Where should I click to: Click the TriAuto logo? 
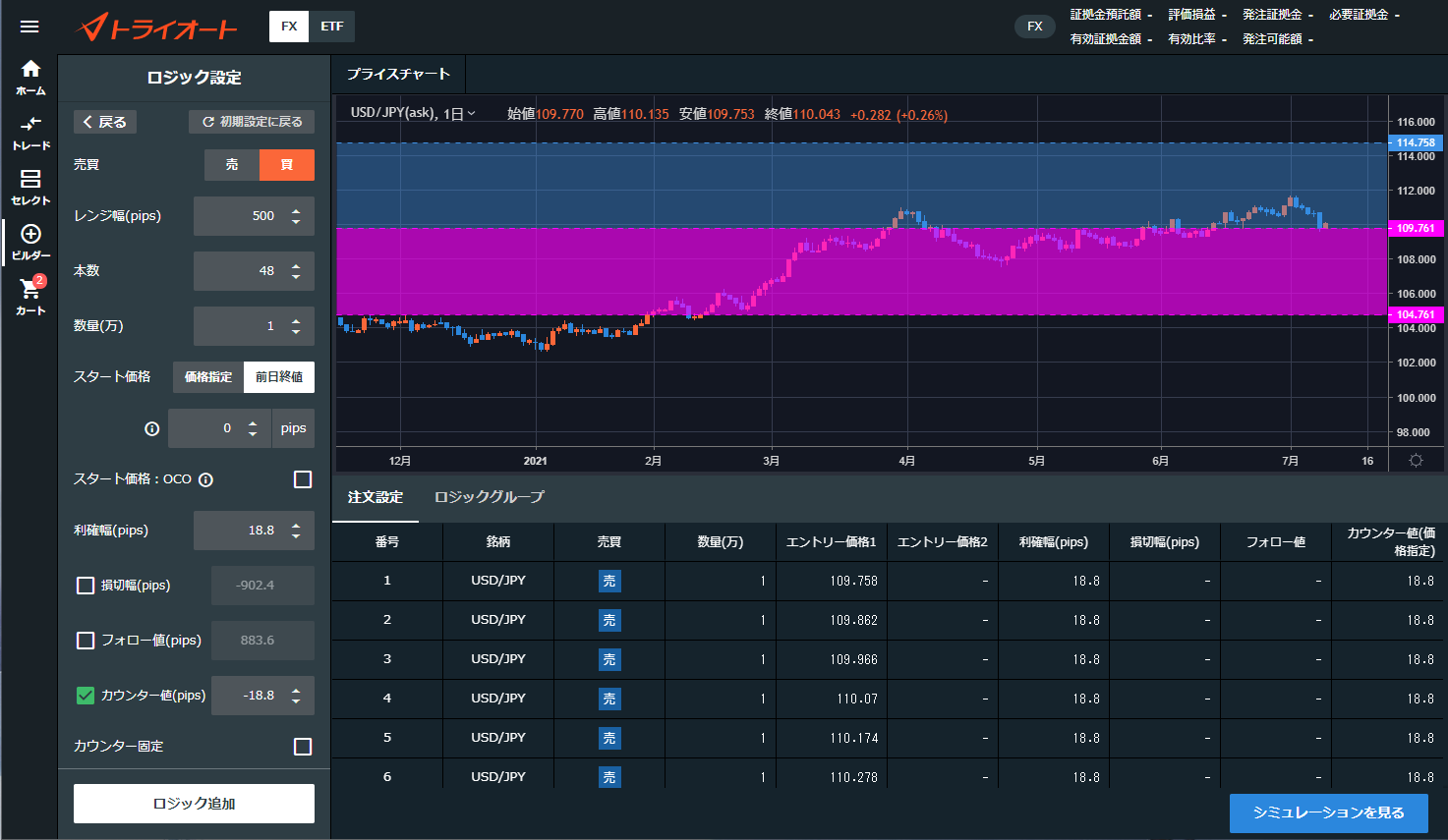[157, 28]
